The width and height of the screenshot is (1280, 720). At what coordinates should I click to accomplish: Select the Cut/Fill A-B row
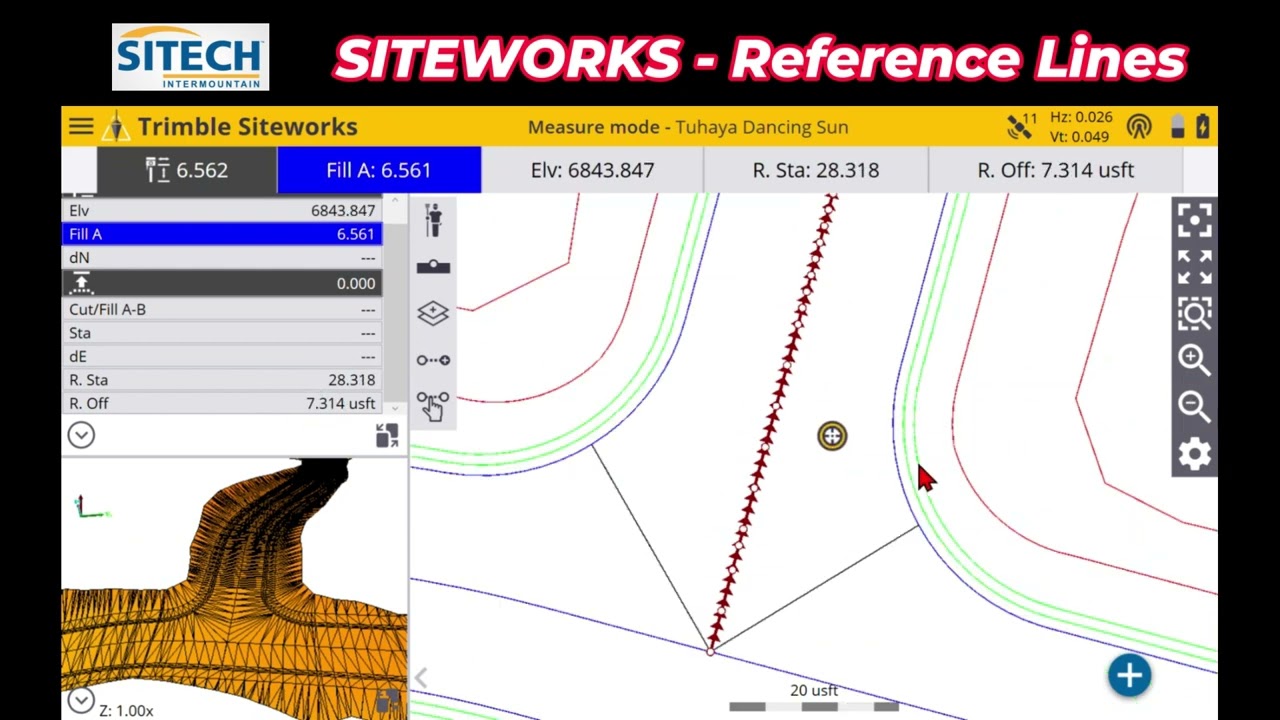(x=222, y=309)
